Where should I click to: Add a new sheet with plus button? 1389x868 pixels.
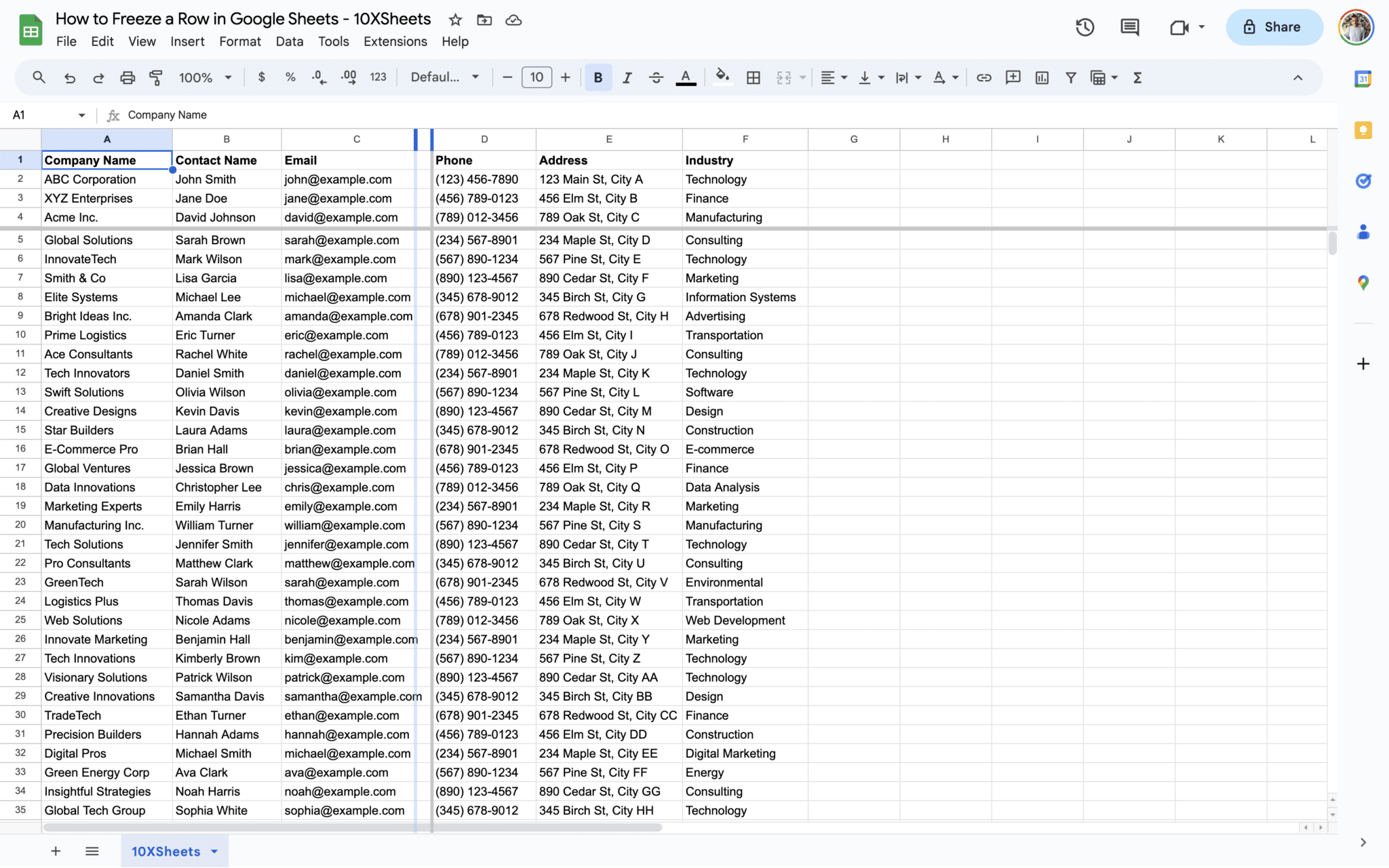tap(56, 851)
